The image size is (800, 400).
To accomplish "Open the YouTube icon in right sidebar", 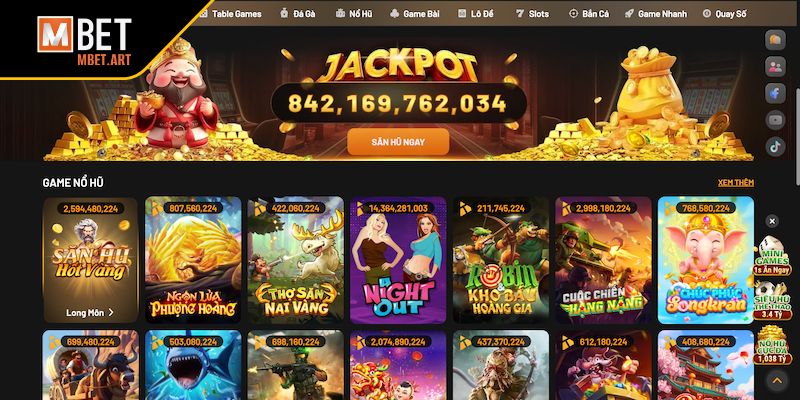I will pyautogui.click(x=775, y=120).
